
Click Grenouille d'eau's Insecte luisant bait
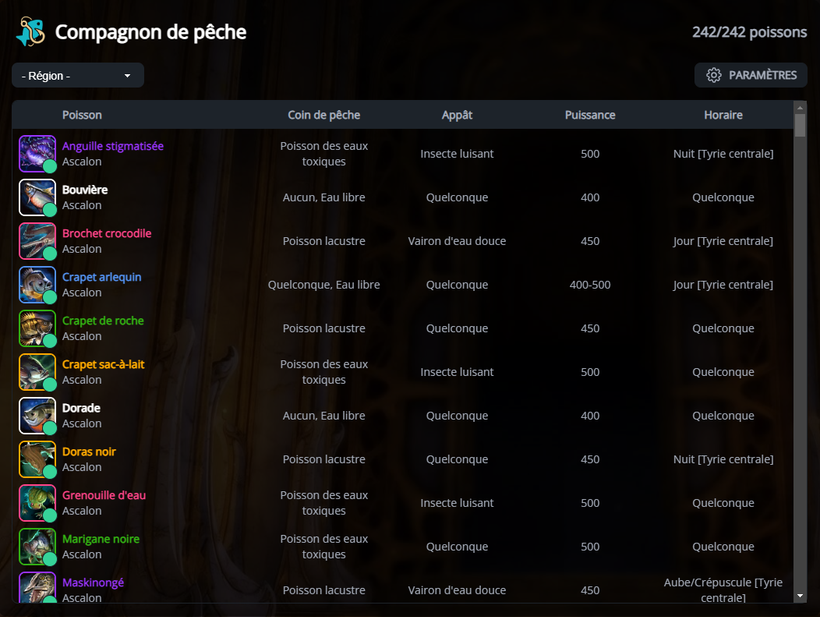tap(457, 503)
